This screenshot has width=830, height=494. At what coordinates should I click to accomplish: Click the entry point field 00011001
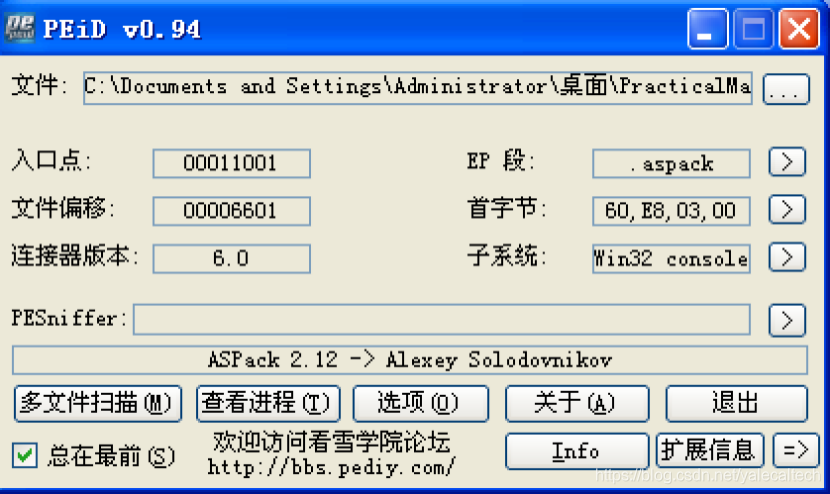pos(231,163)
